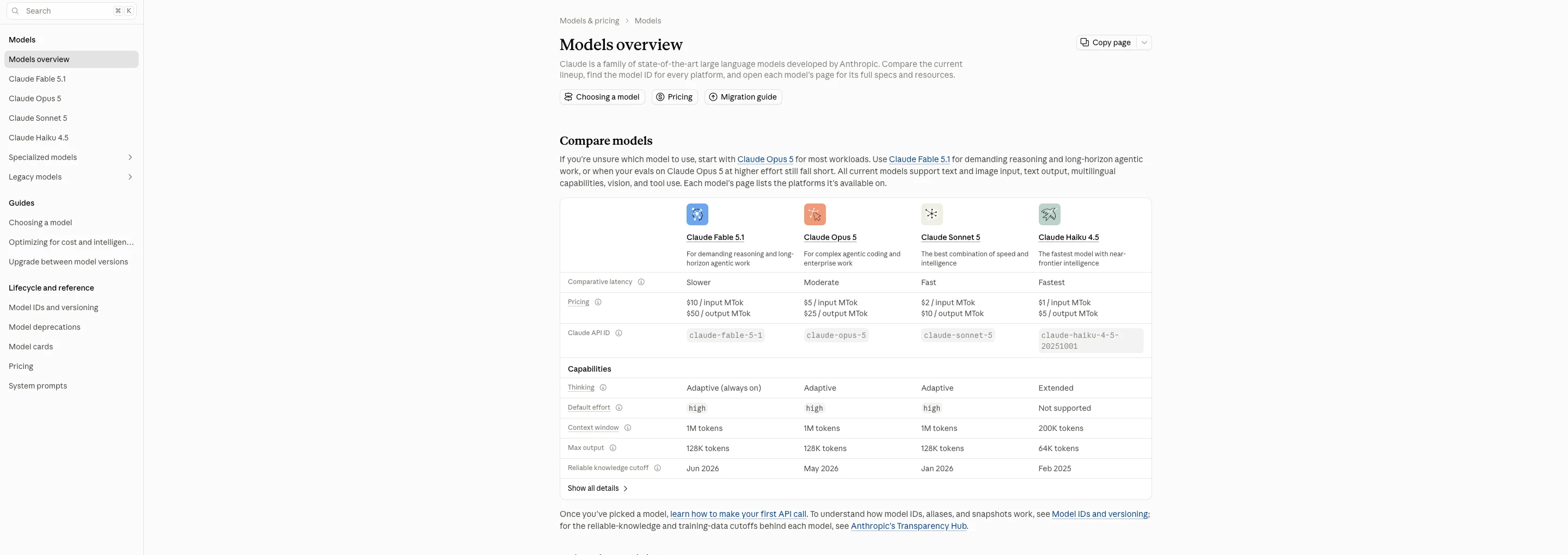Click info icon next to Comparative latency
Screen dimensions: 1568x555
(x=641, y=282)
